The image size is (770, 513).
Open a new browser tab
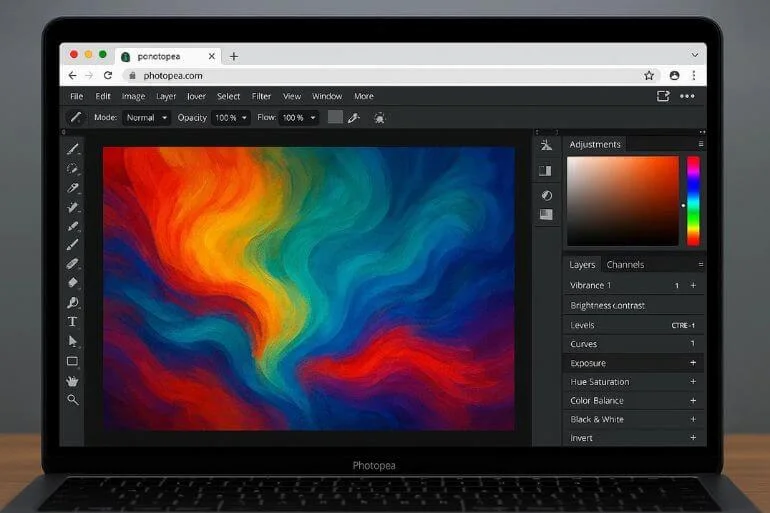(234, 56)
